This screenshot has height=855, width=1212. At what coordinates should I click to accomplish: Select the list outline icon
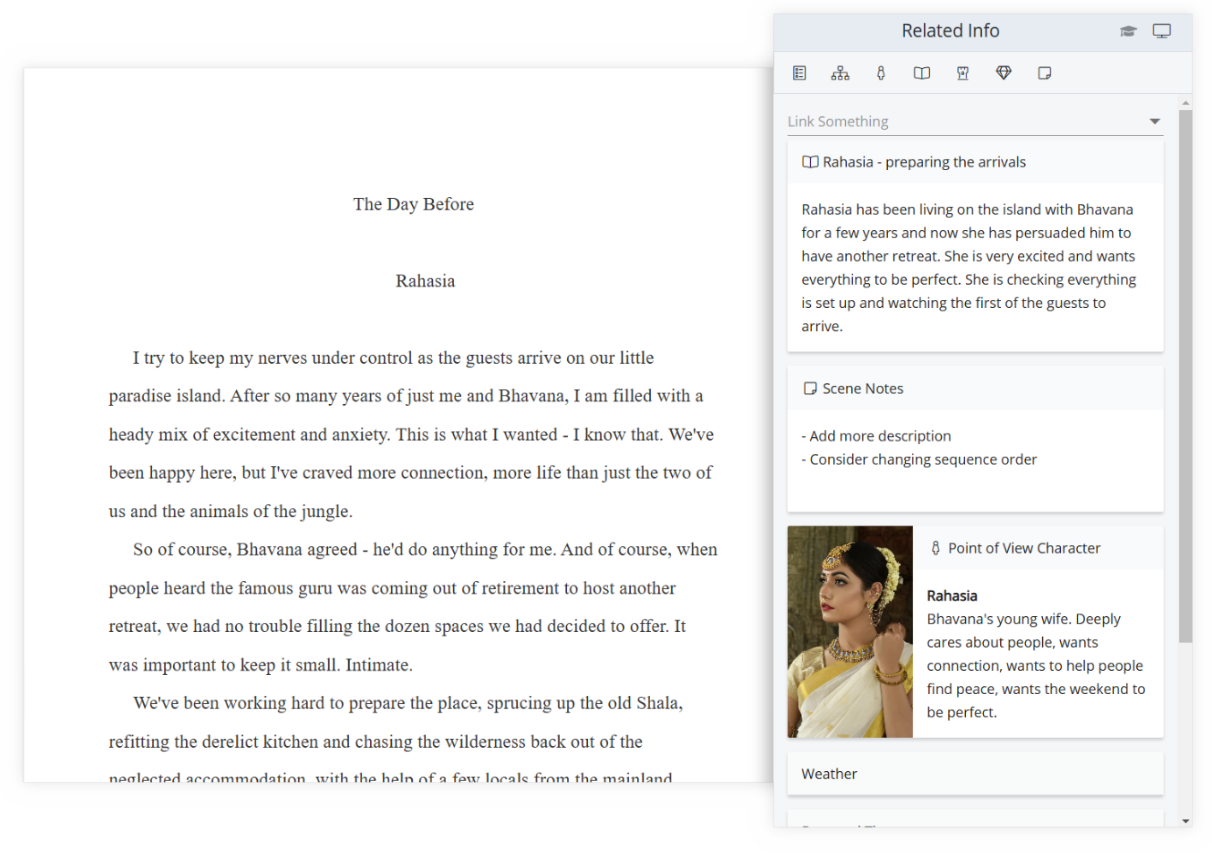pyautogui.click(x=799, y=73)
